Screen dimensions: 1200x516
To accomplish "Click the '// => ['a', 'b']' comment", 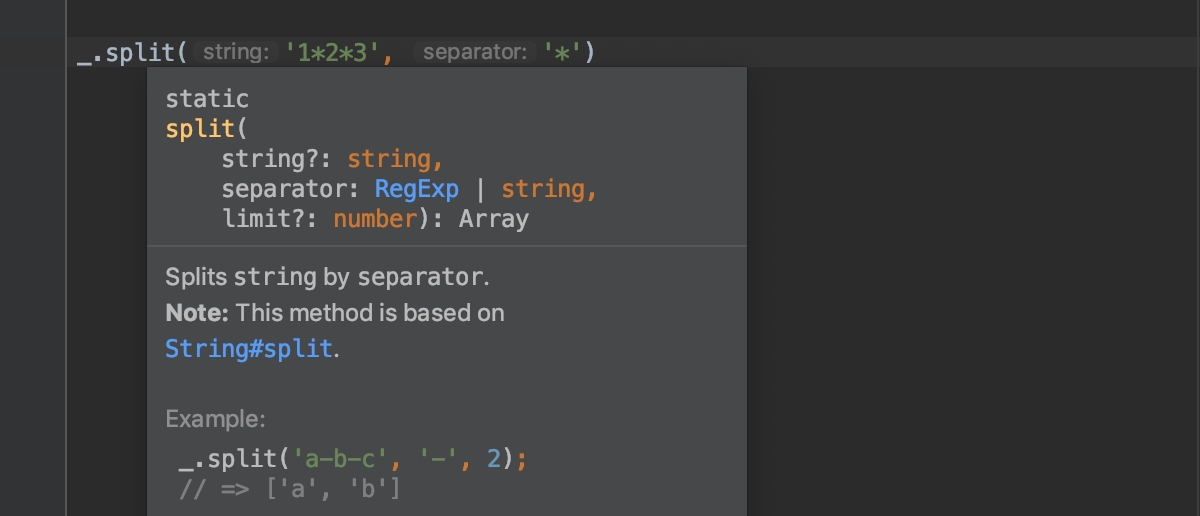I will (290, 489).
